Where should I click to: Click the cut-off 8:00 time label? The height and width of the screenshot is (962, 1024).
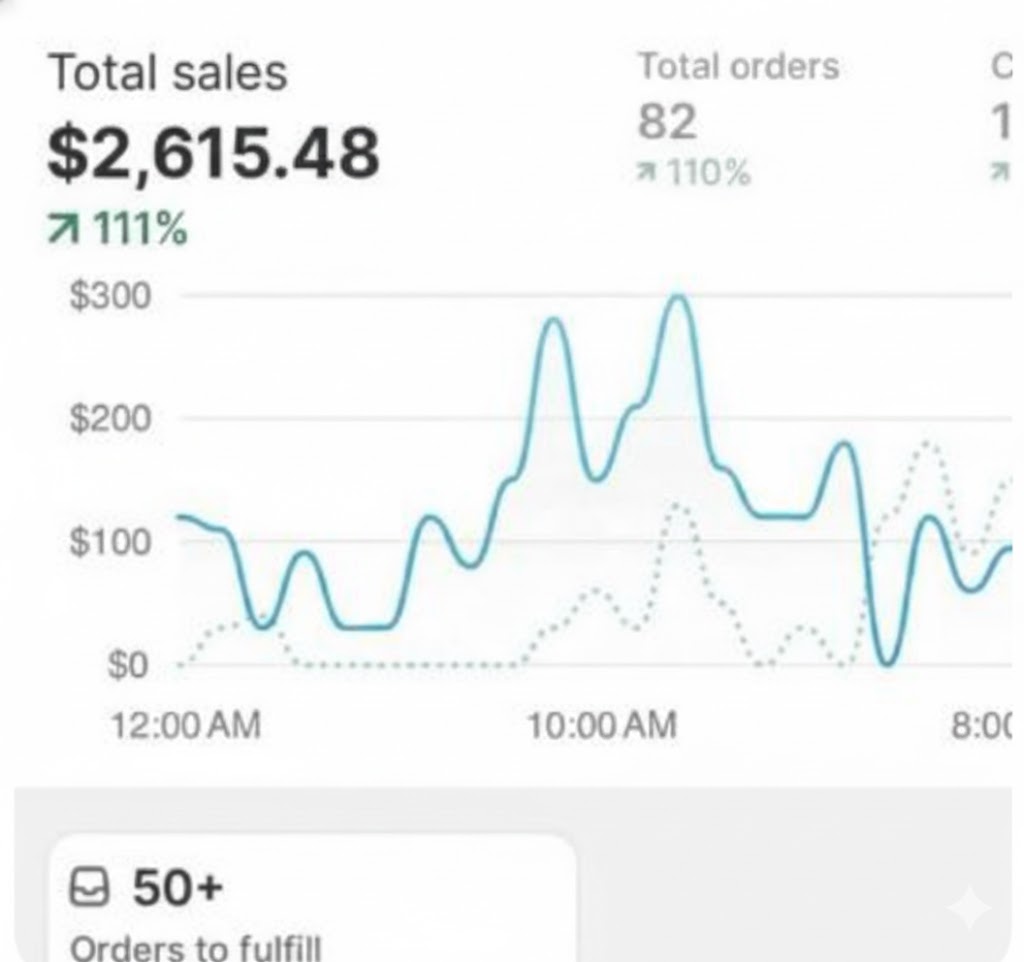981,725
